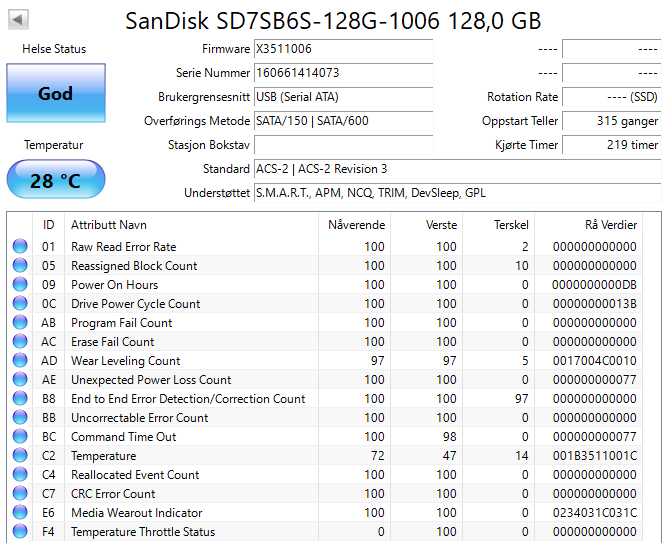Click the status orb beside CRC Error Count
667x543 pixels.
(20, 494)
